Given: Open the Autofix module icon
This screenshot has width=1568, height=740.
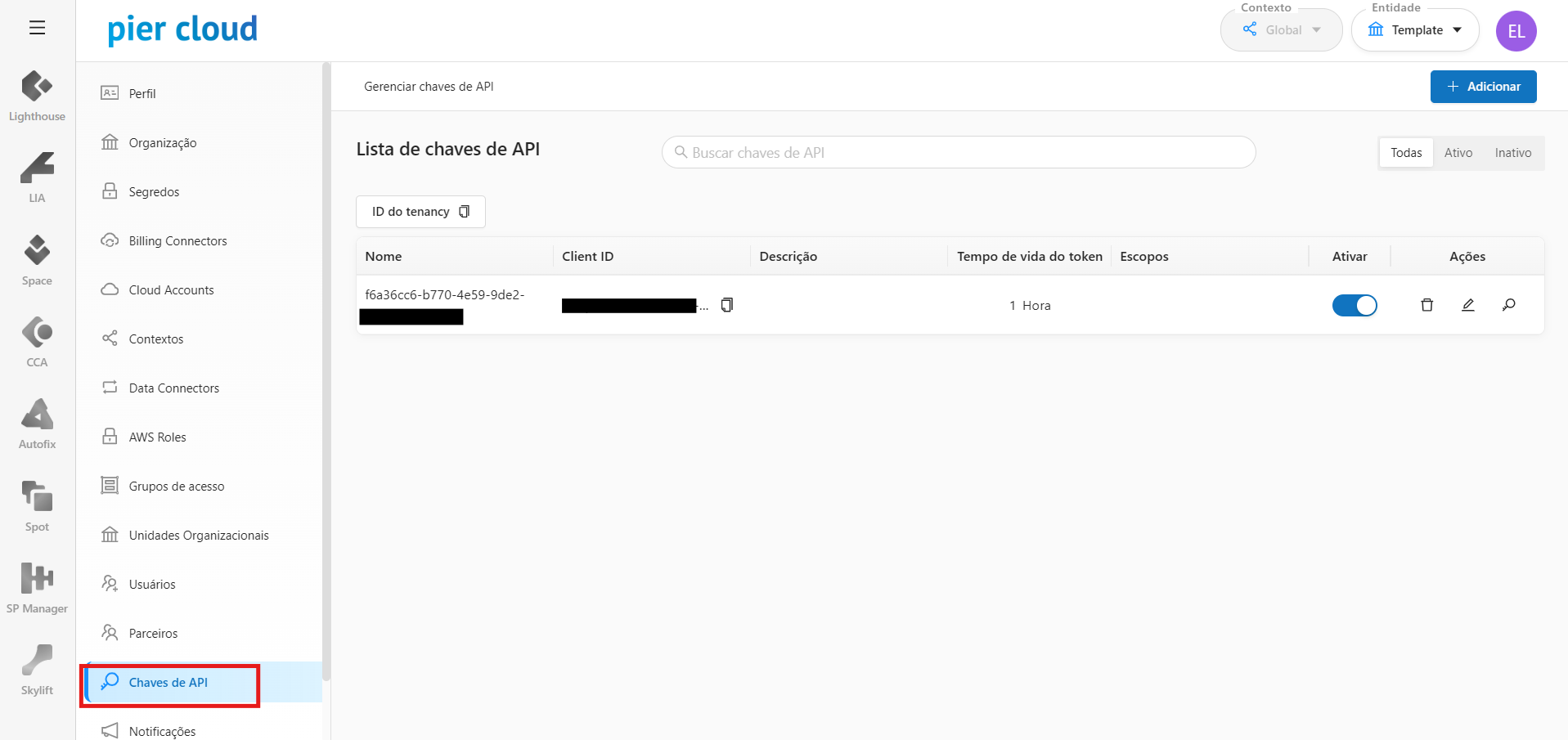Looking at the screenshot, I should click(x=37, y=415).
